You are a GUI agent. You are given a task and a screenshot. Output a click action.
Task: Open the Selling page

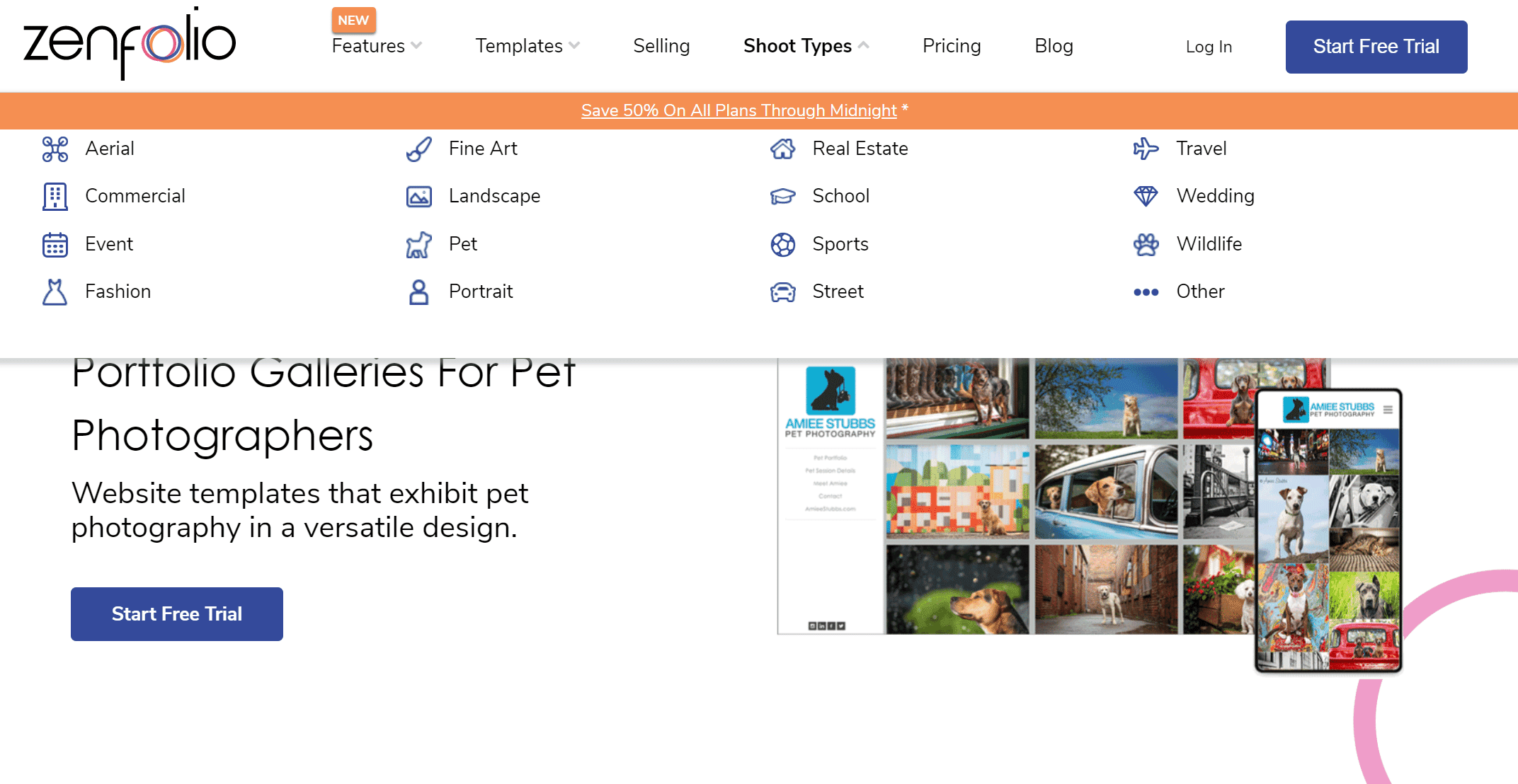click(x=661, y=46)
